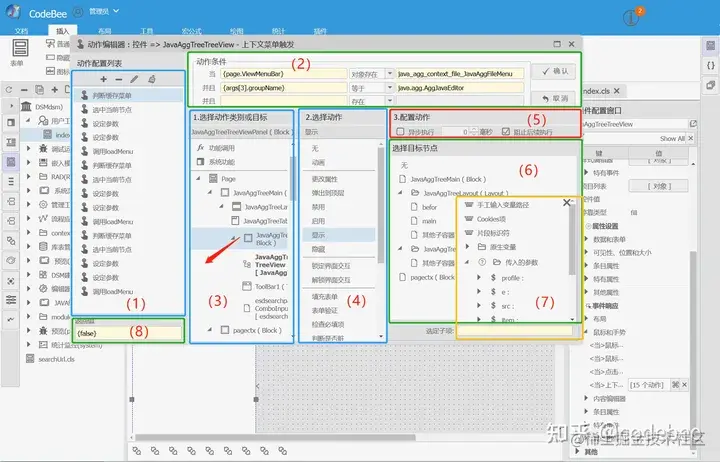Click the DSM library icon in project tree

pyautogui.click(x=27, y=107)
